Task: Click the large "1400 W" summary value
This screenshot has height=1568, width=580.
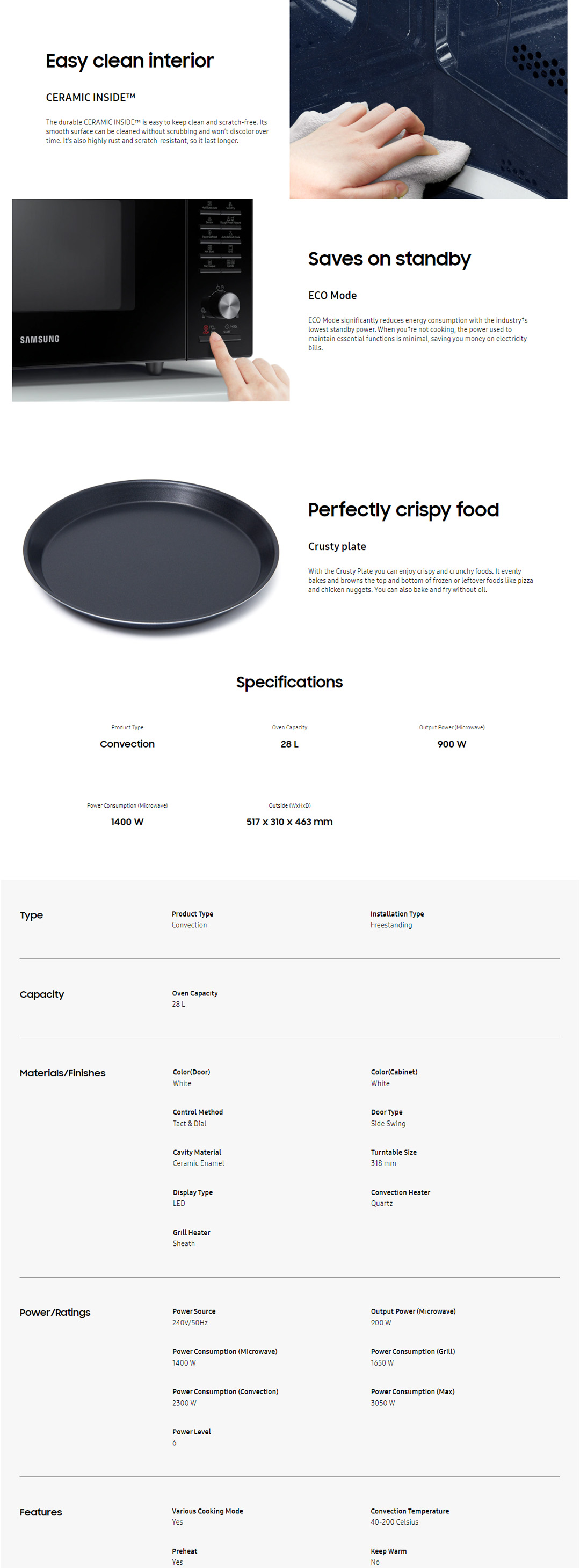Action: pos(127,822)
